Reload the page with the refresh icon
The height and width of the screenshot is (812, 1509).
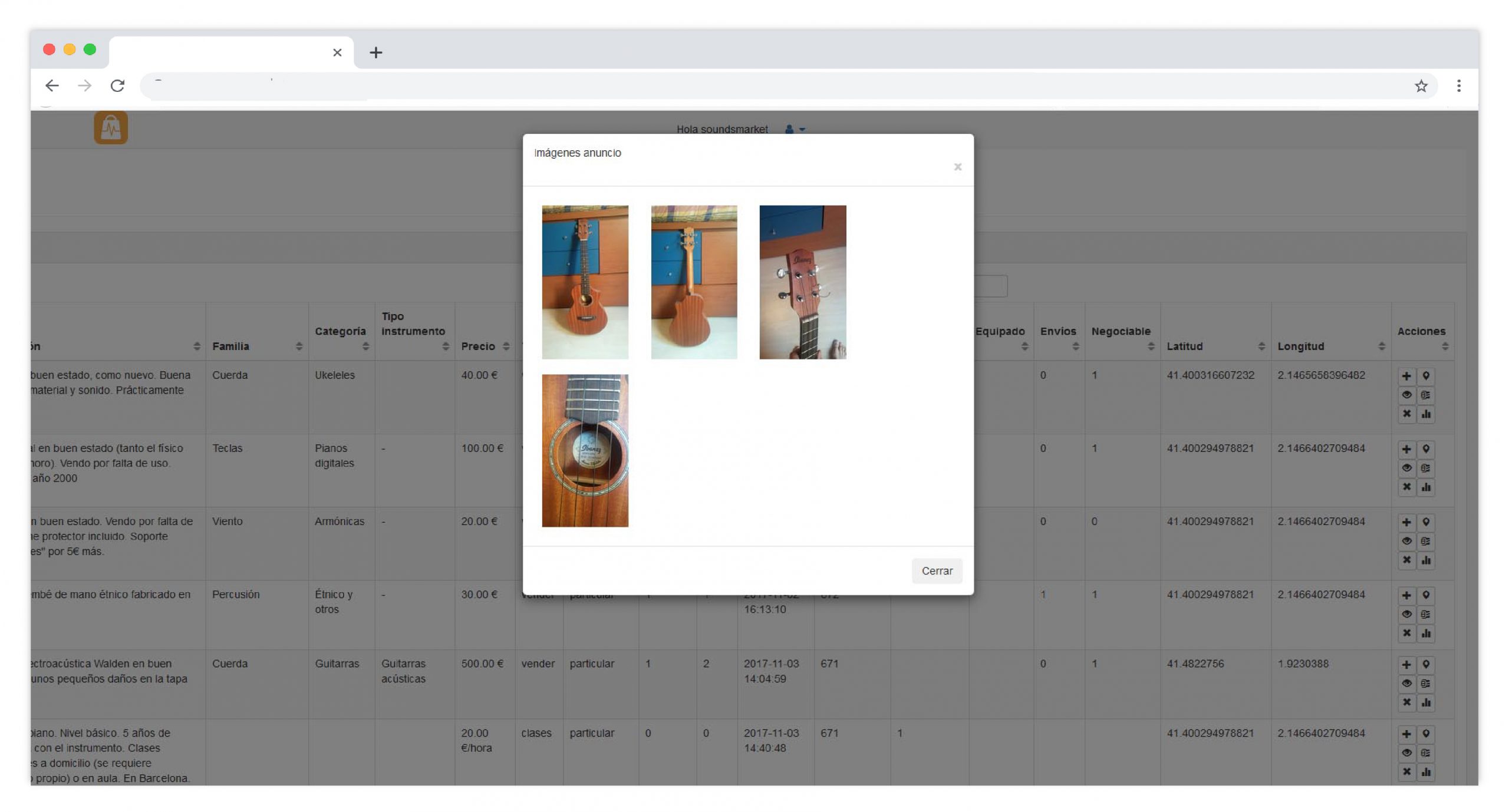[x=117, y=86]
